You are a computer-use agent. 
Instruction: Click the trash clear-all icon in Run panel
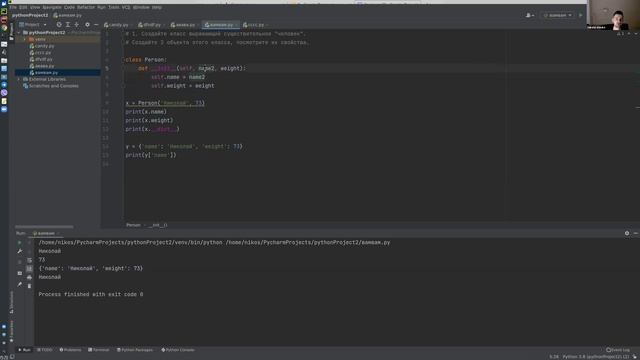coord(29,286)
